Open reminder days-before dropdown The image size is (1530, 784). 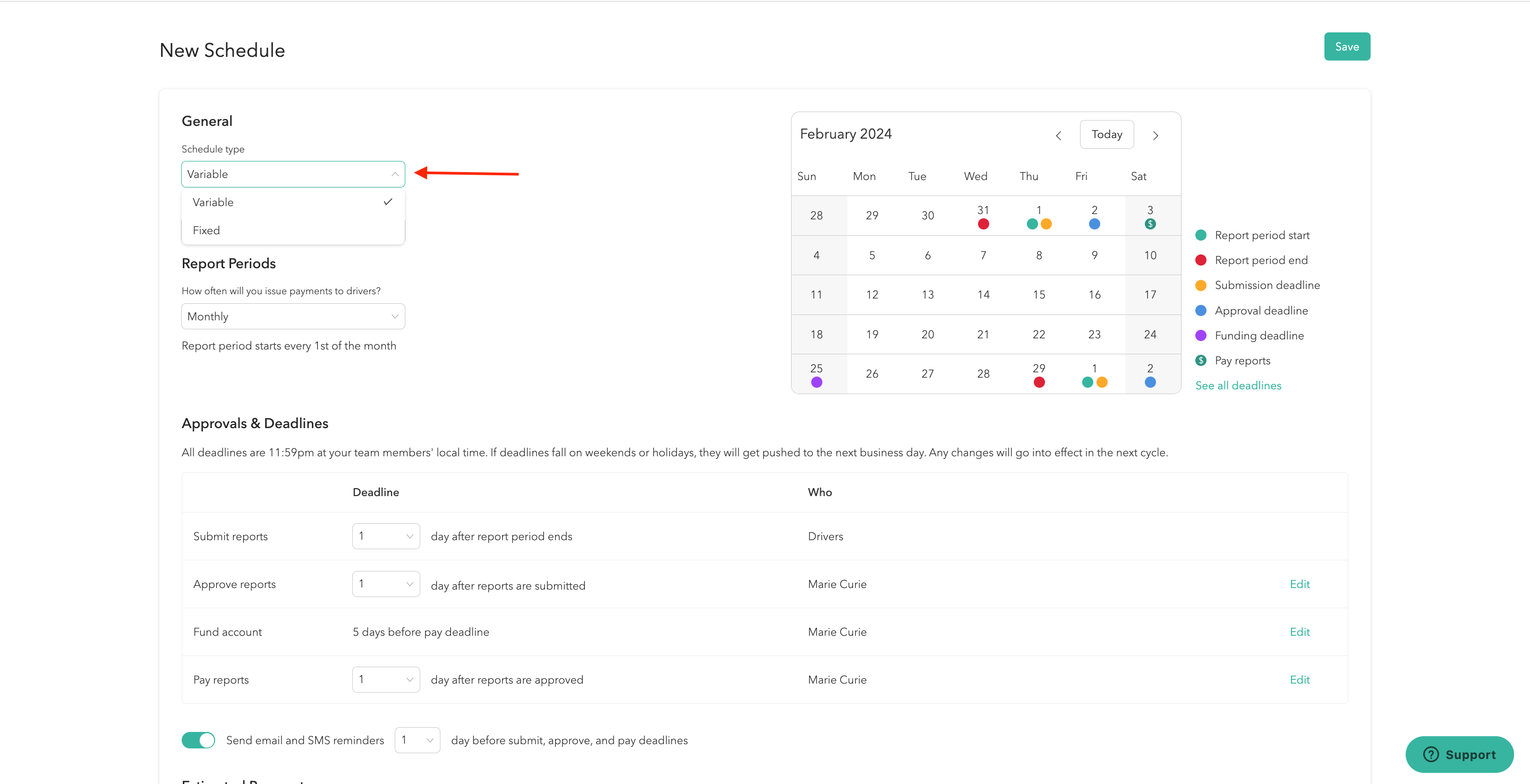coord(417,740)
